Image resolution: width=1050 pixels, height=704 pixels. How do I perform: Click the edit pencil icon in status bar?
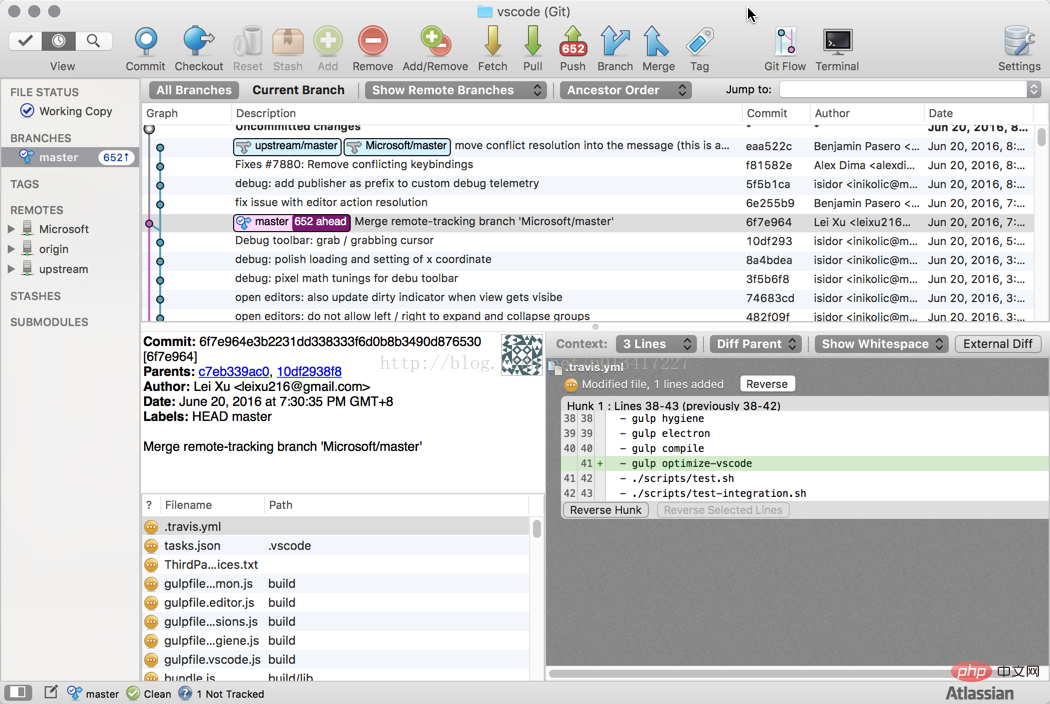(x=51, y=692)
